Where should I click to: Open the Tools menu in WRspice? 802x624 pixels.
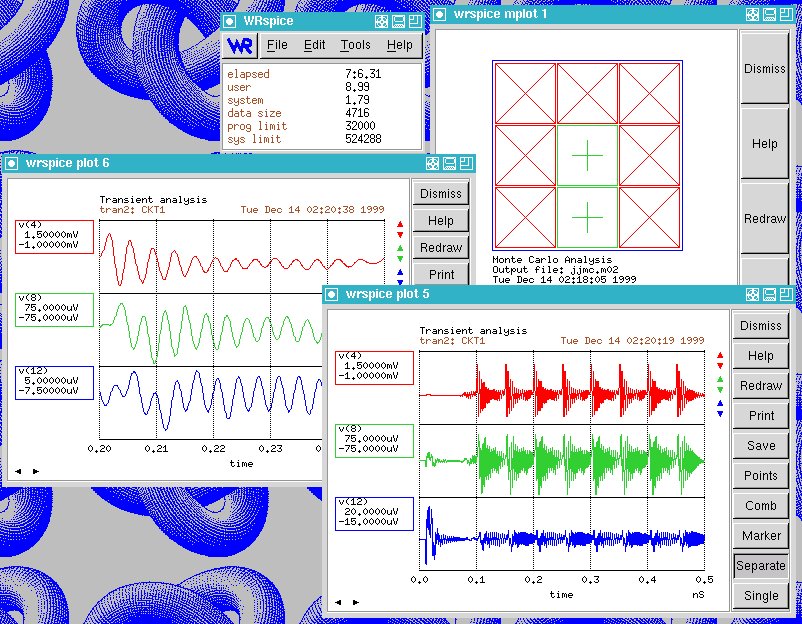[355, 45]
